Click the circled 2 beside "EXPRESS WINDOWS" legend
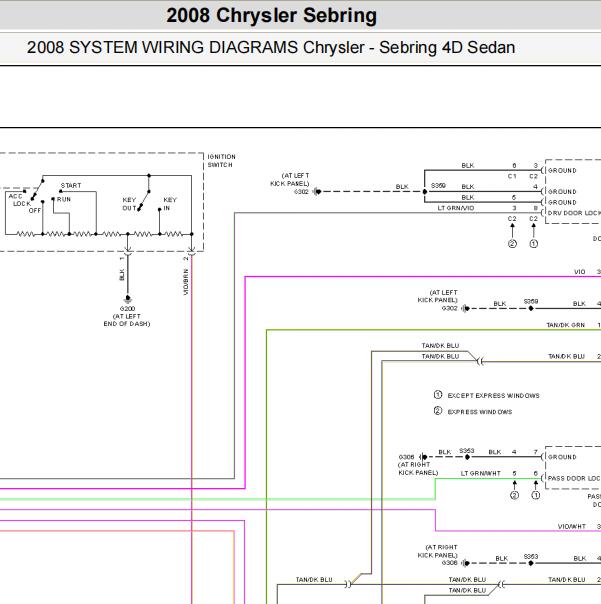The width and height of the screenshot is (601, 604). point(438,411)
